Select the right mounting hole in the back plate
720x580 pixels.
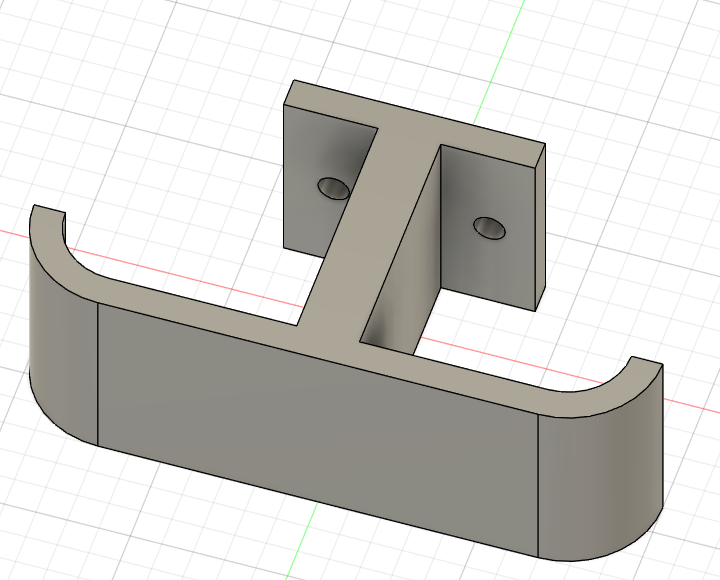click(x=489, y=228)
